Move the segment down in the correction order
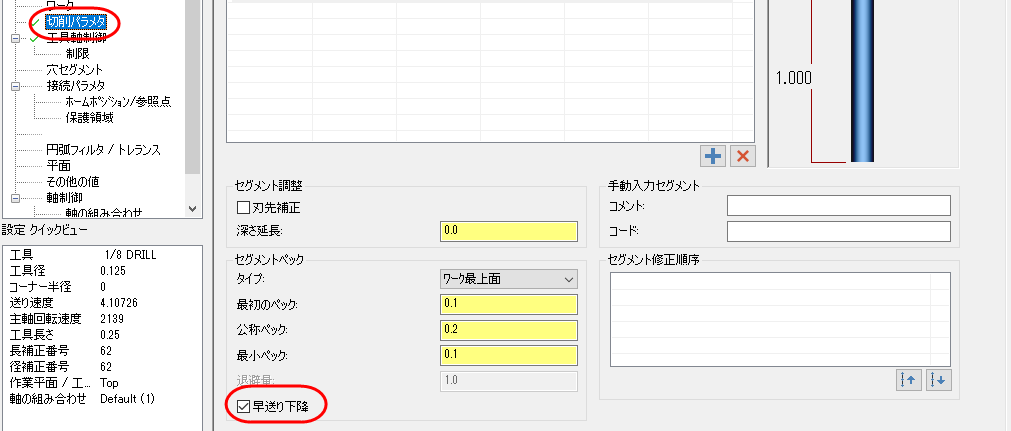 coord(939,380)
